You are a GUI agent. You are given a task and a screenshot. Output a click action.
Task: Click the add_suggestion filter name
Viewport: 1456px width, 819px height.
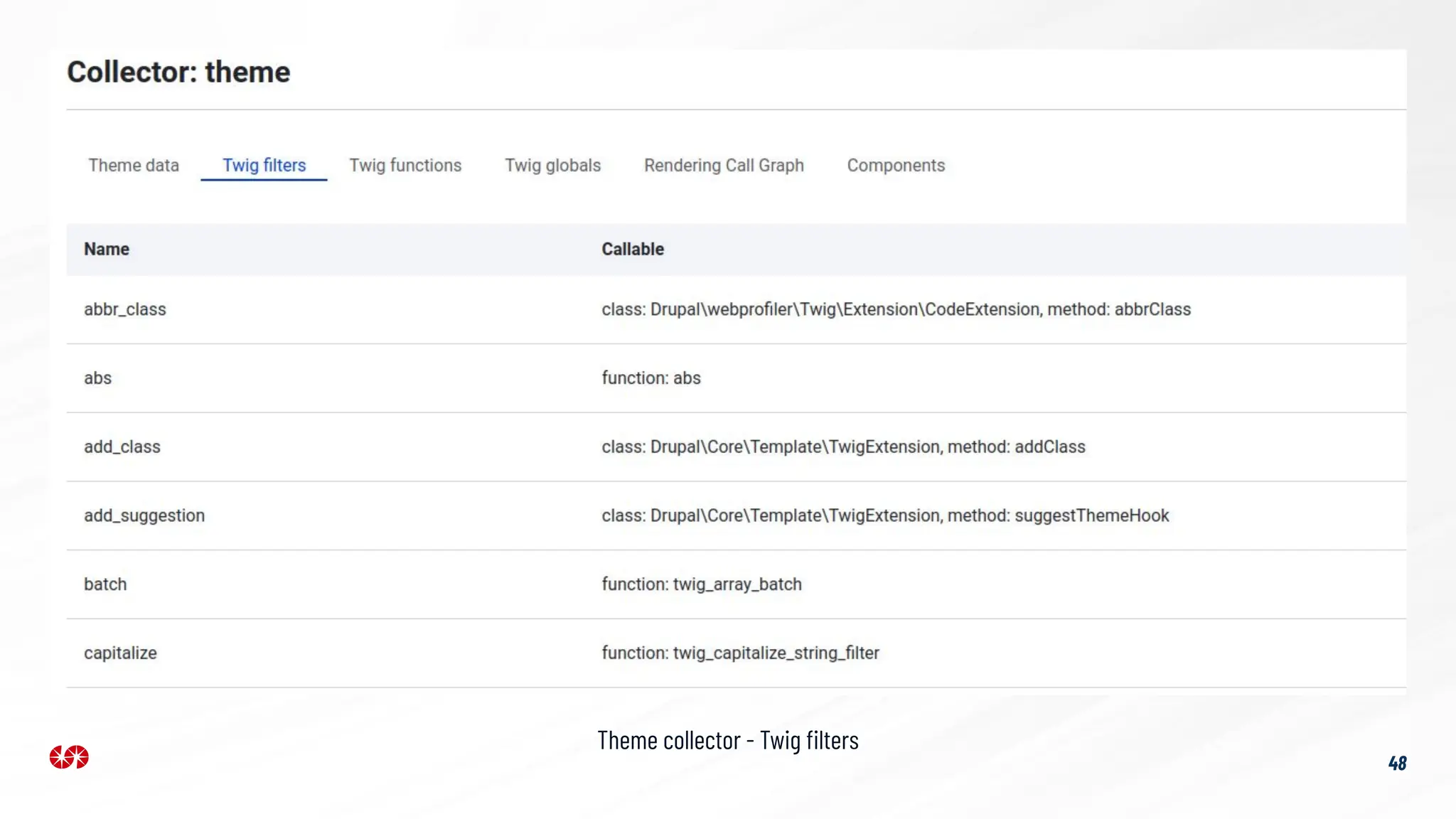144,516
